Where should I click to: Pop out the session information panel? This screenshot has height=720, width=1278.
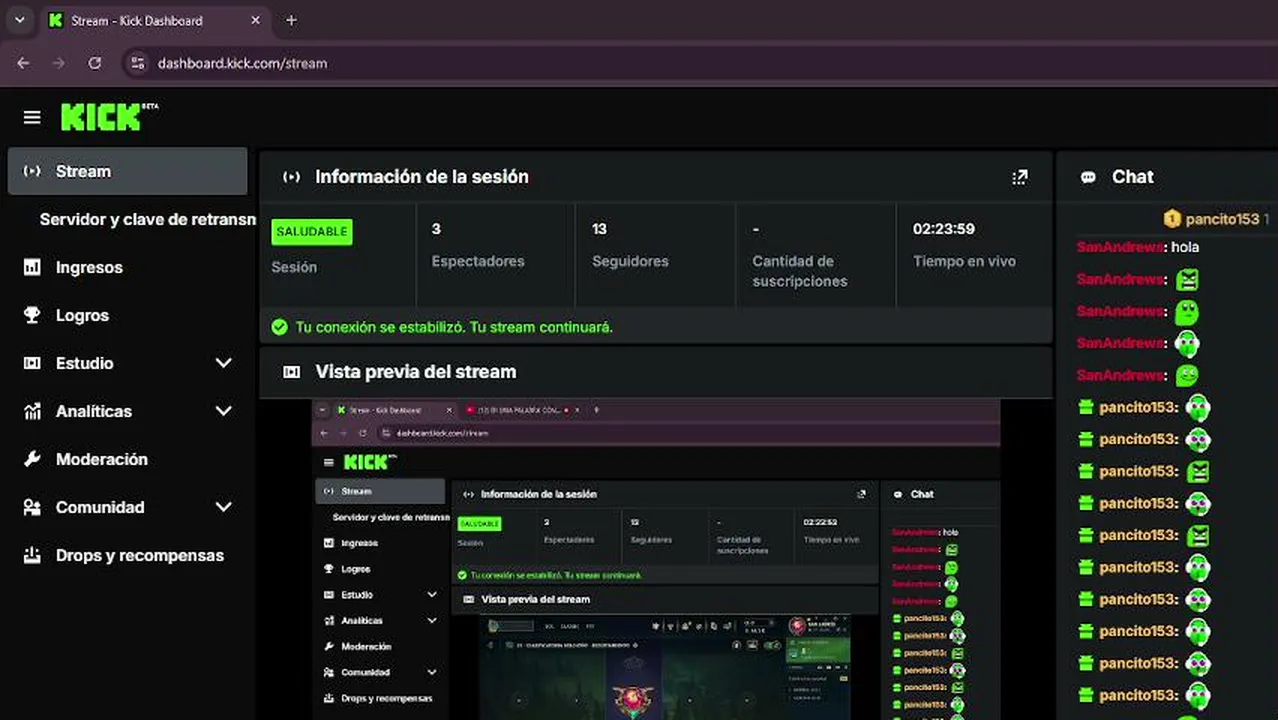click(x=1020, y=177)
